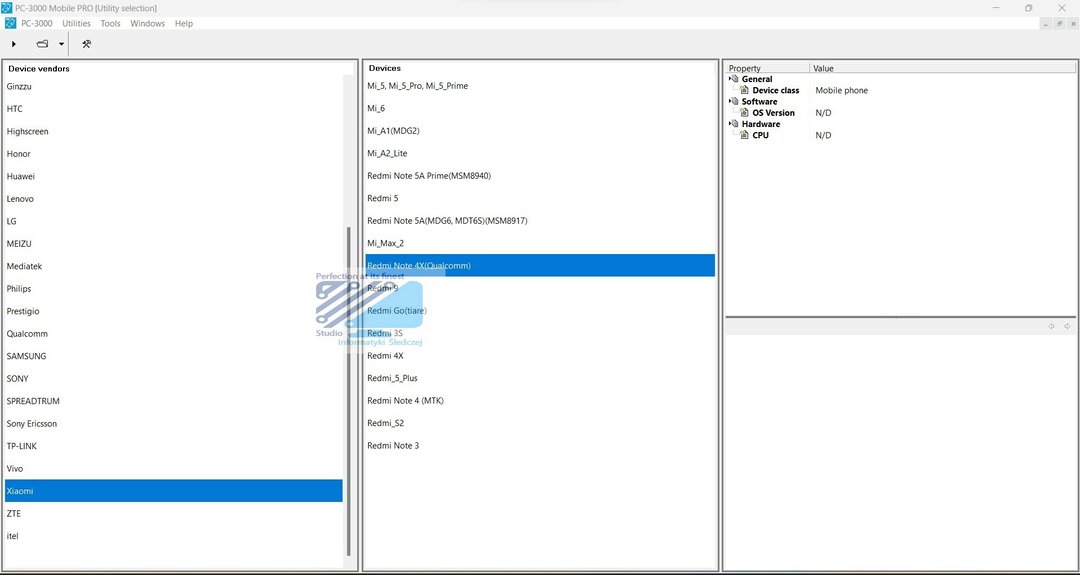Select Vivo vendor
Image resolution: width=1080 pixels, height=575 pixels.
click(x=174, y=469)
